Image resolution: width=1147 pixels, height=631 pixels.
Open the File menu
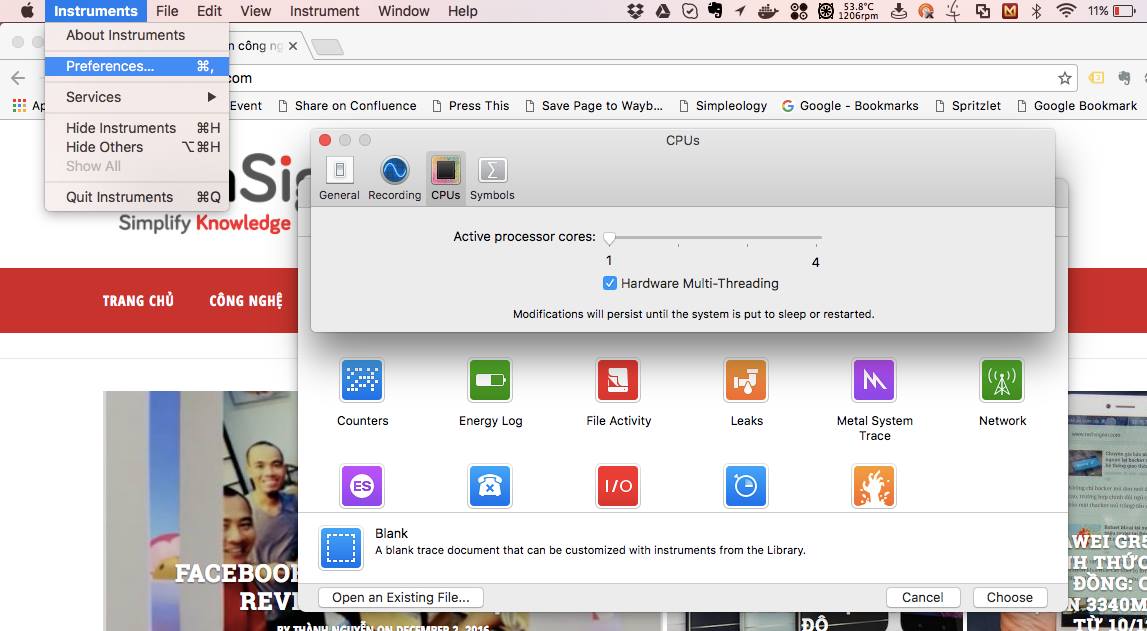point(168,11)
